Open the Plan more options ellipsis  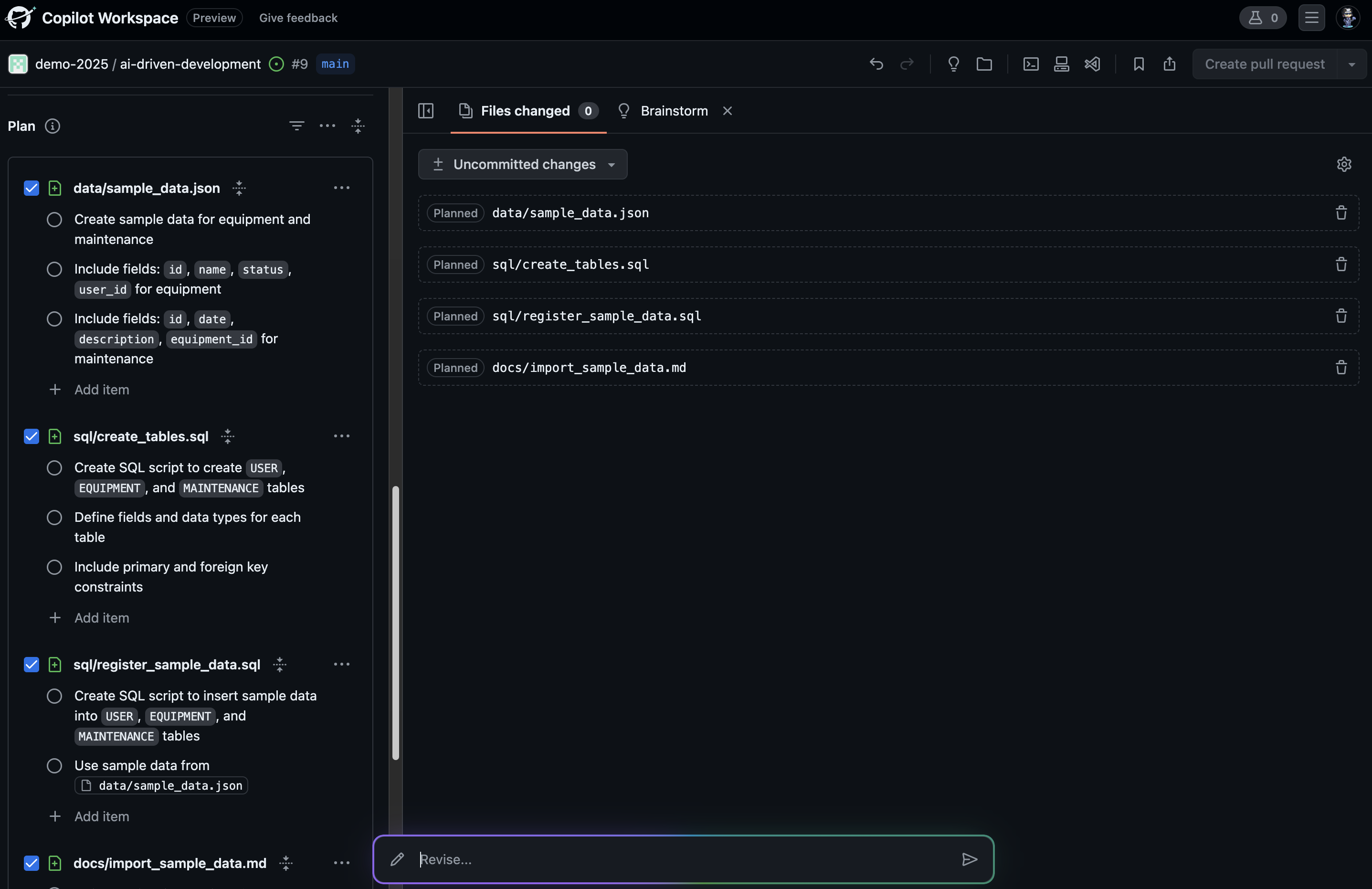327,126
